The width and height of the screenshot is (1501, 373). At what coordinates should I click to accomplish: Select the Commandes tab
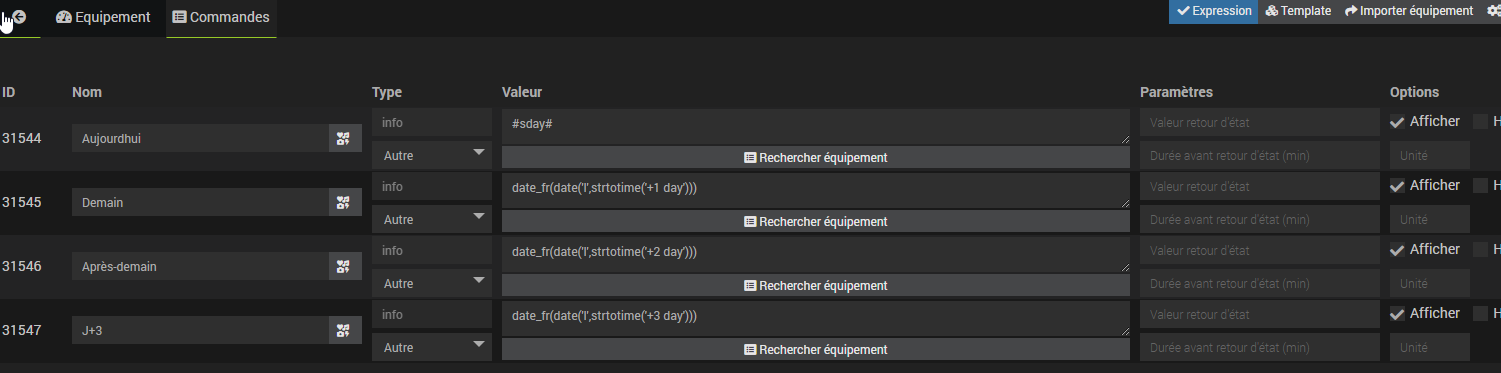tap(221, 17)
